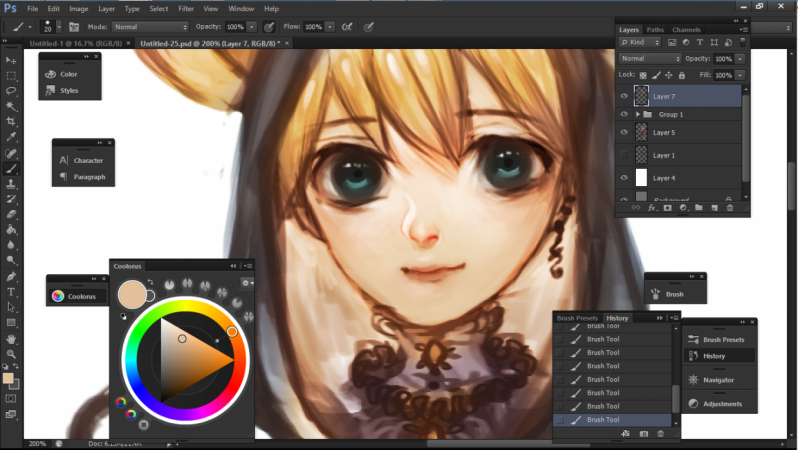798x450 pixels.
Task: Select the Eyedropper tool
Action: pyautogui.click(x=11, y=137)
